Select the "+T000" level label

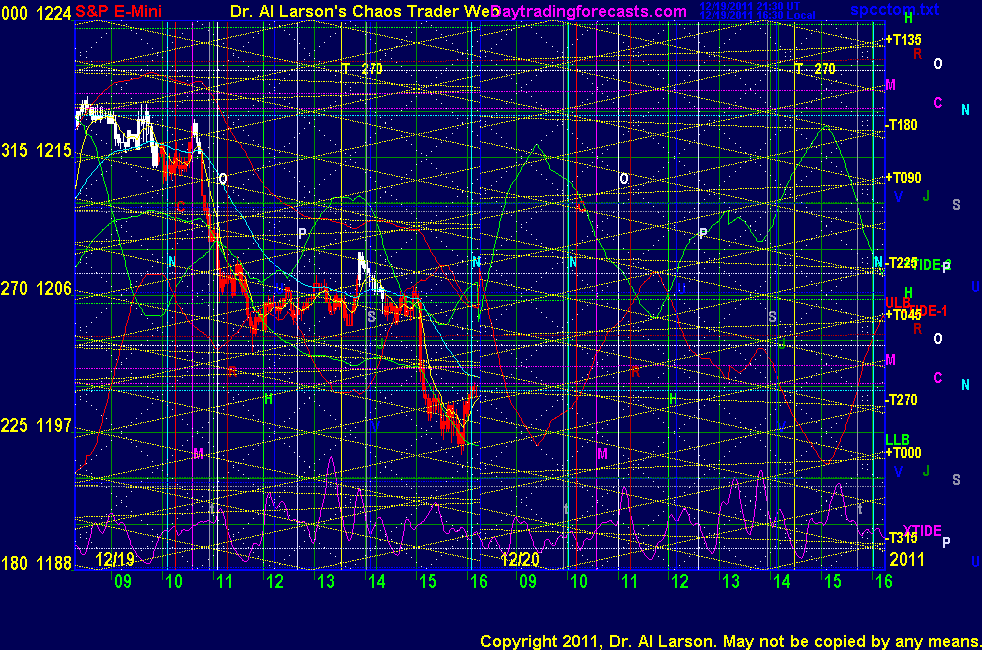click(903, 453)
